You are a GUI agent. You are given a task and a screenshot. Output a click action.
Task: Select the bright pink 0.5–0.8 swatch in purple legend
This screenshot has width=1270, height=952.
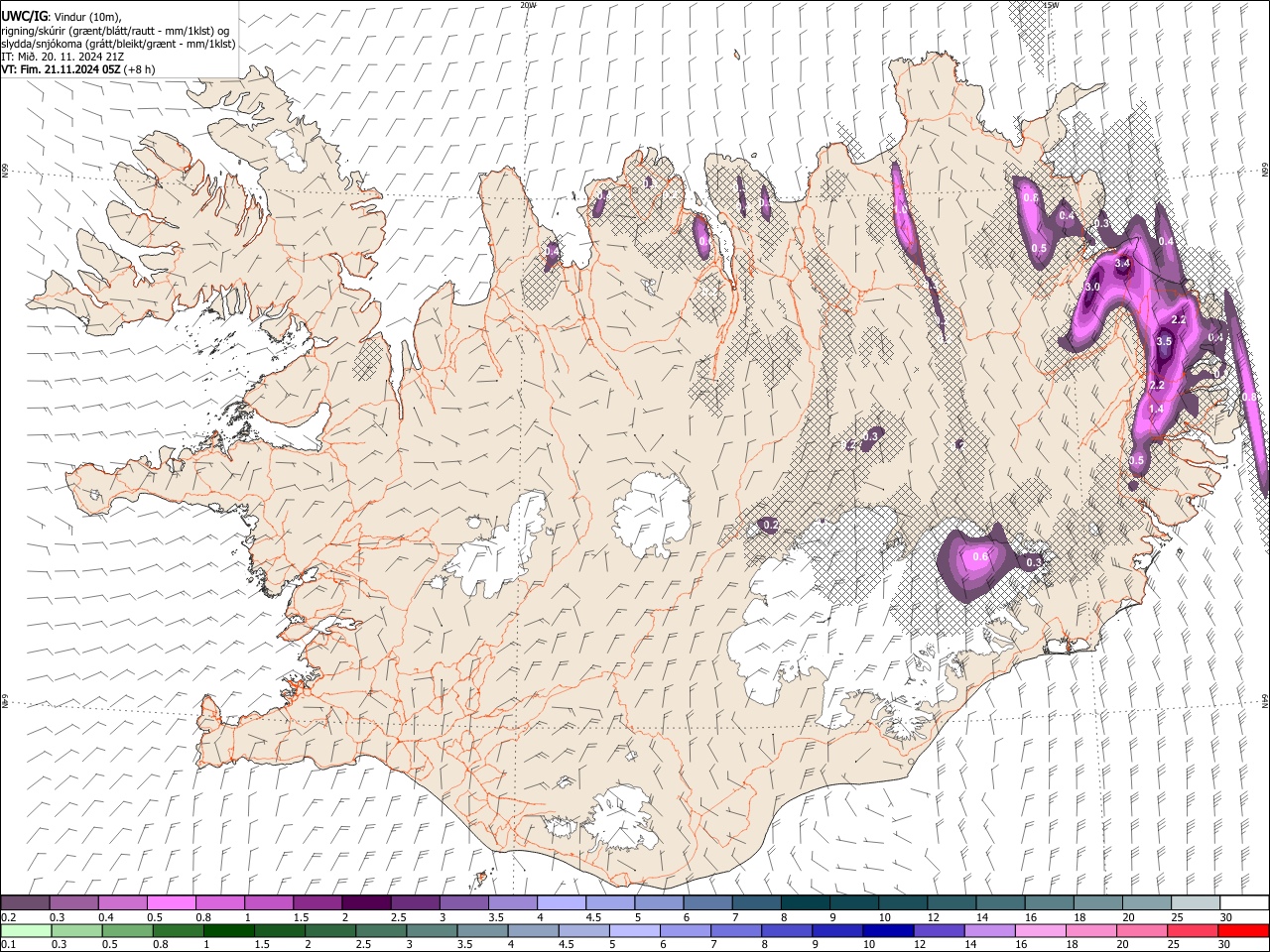pyautogui.click(x=171, y=902)
